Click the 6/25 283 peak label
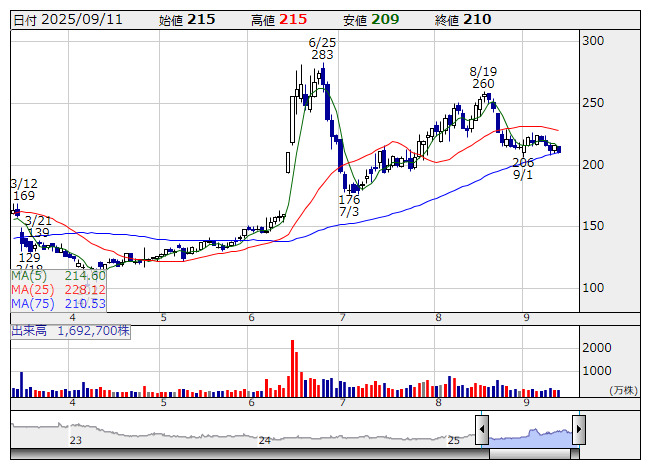This screenshot has width=653, height=470. 322,48
